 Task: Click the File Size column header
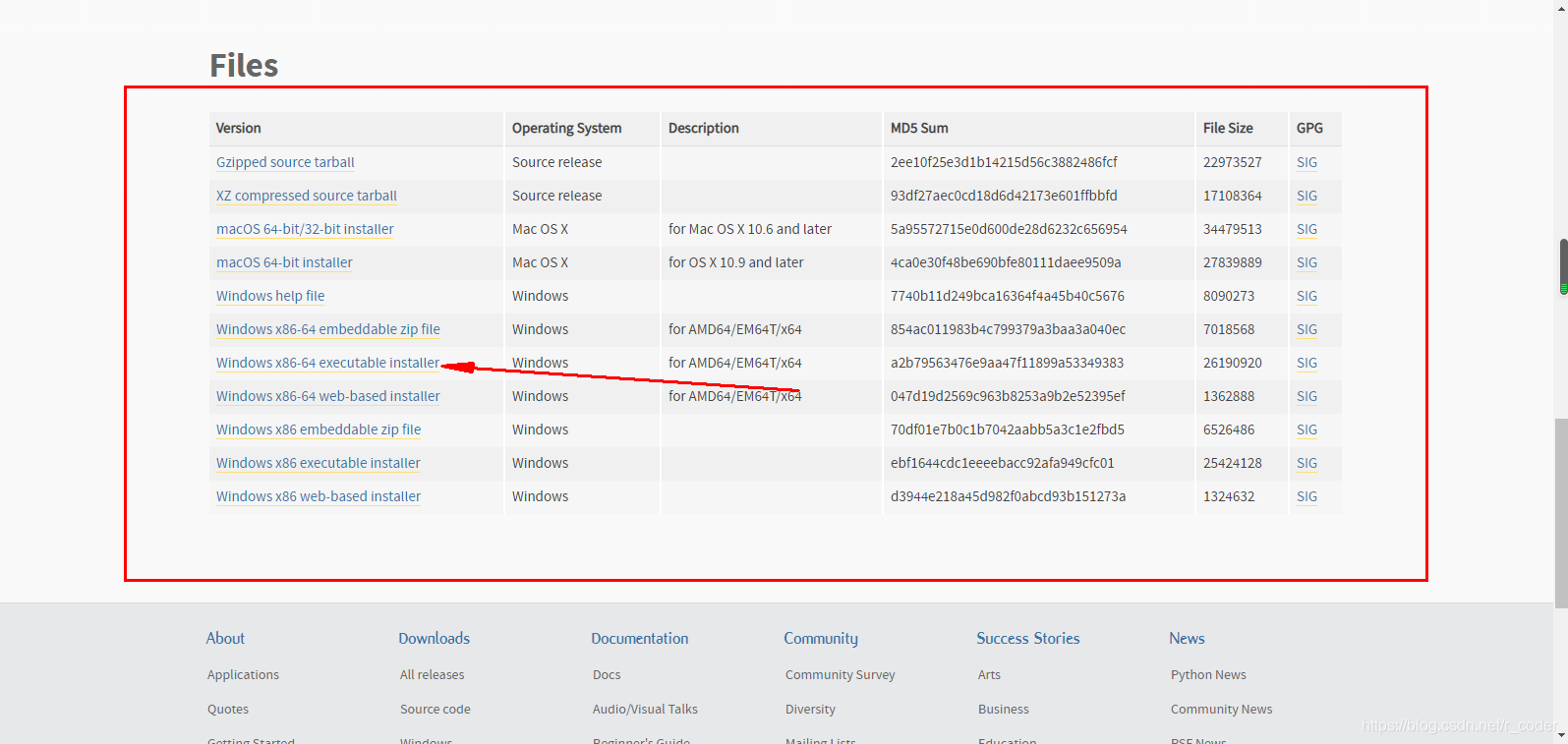[1228, 128]
